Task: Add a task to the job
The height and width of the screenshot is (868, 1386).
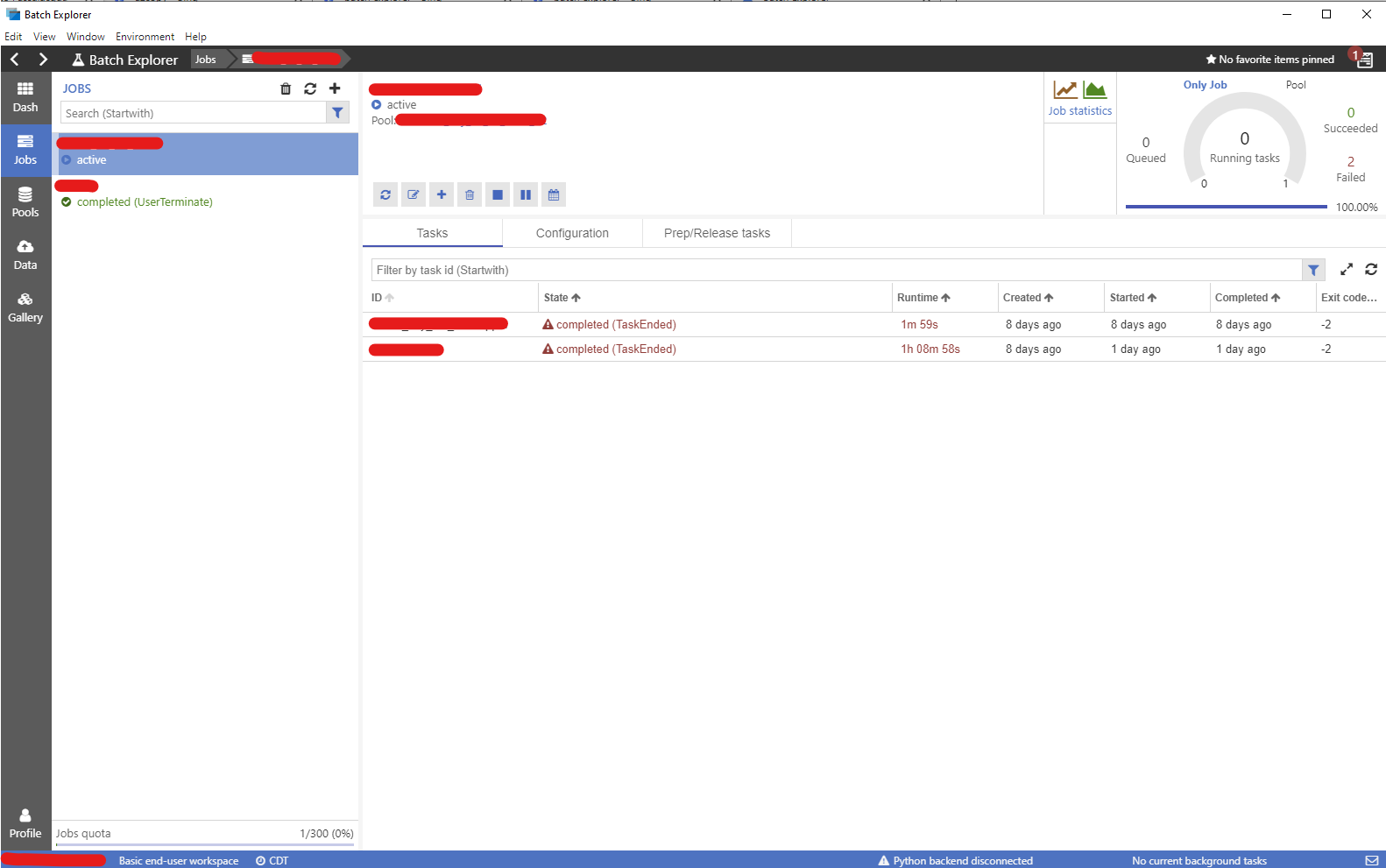Action: click(x=442, y=194)
